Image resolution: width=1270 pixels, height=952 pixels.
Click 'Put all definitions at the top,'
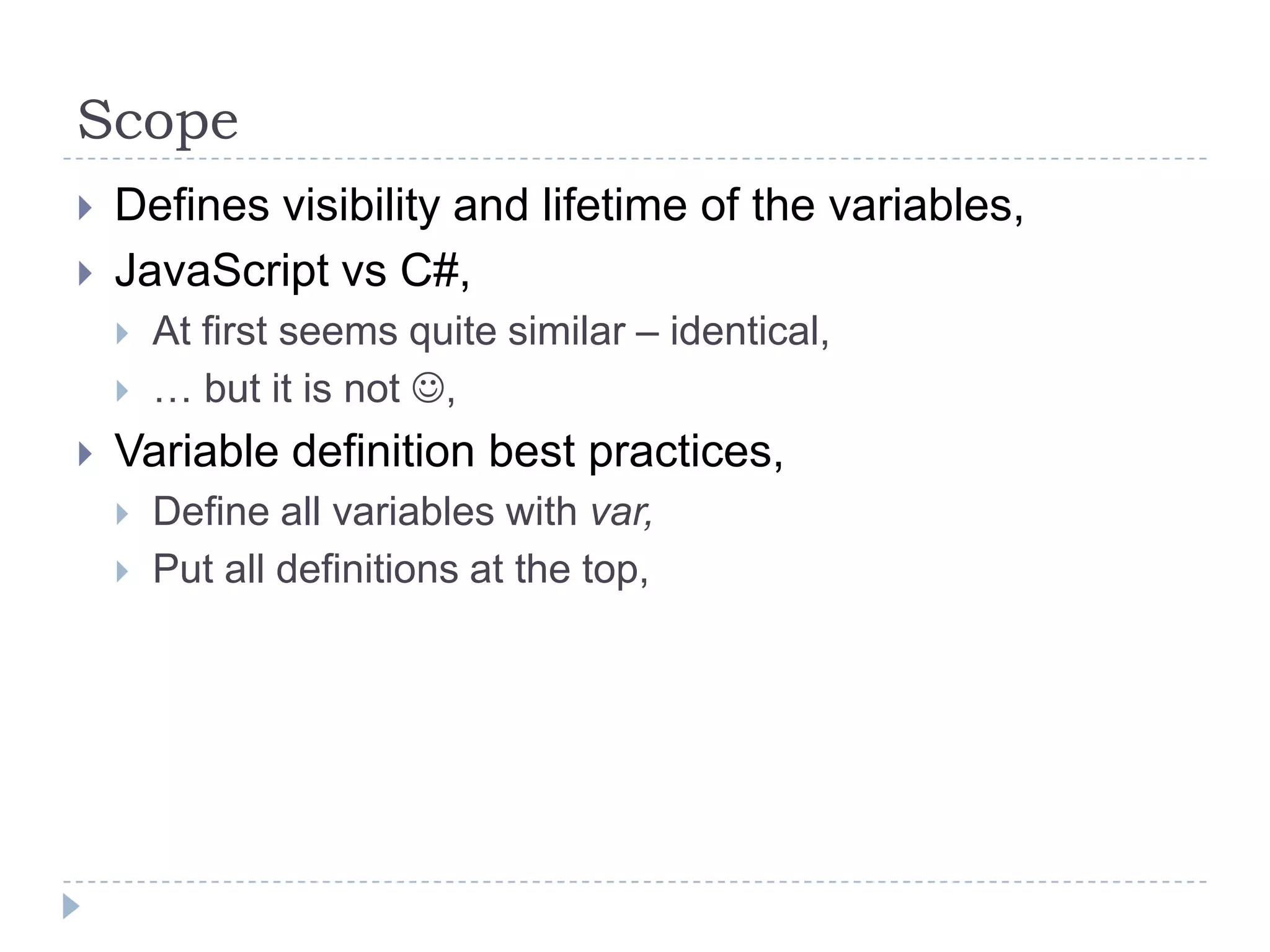tap(401, 570)
